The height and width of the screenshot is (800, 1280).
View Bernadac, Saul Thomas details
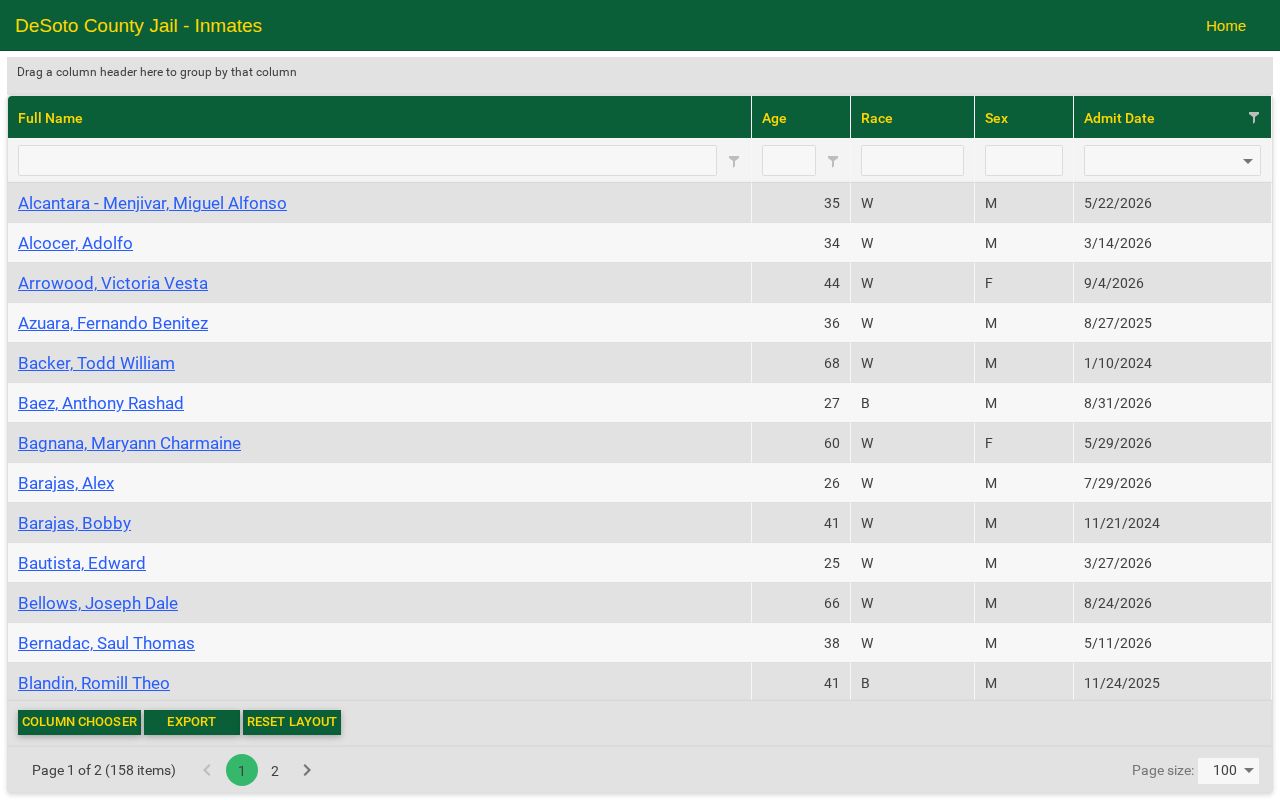tap(106, 643)
